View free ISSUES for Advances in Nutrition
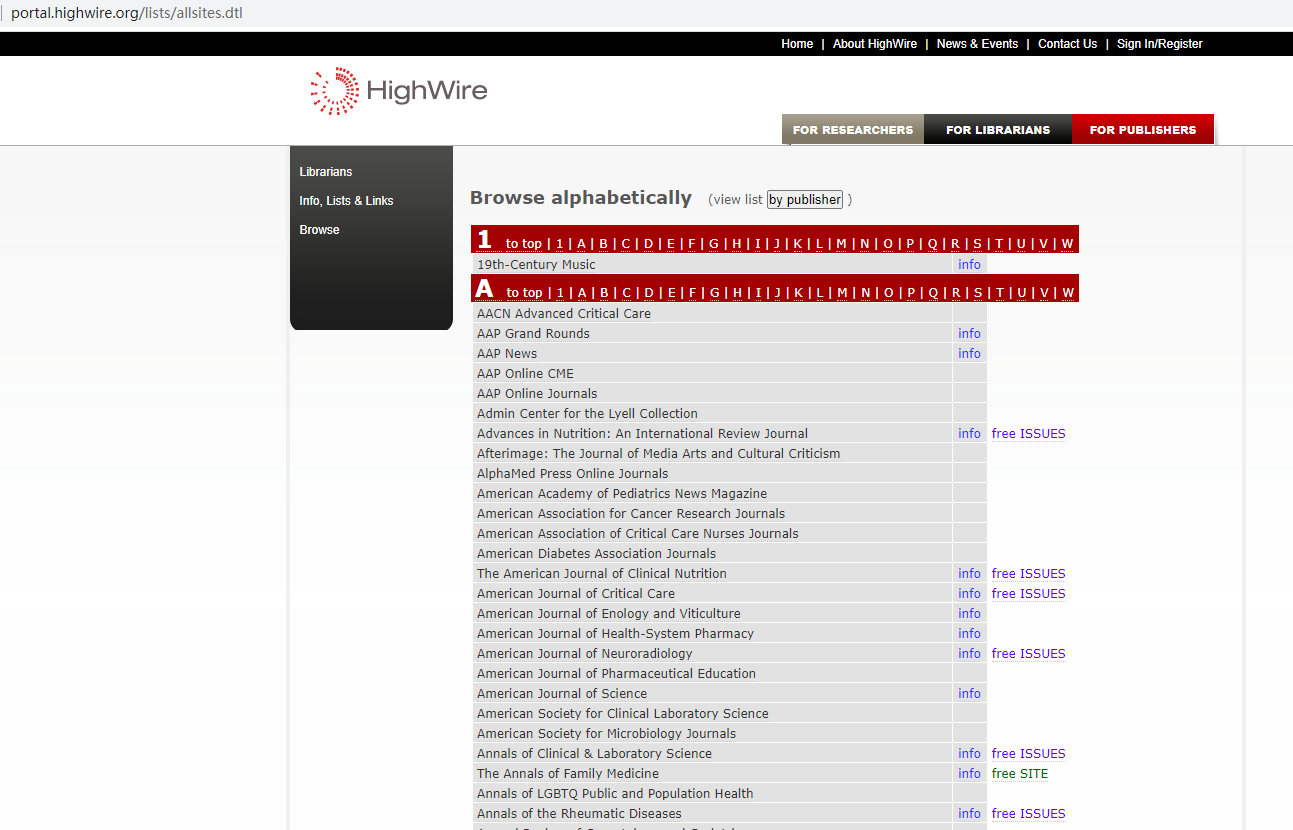1293x830 pixels. coord(1028,434)
